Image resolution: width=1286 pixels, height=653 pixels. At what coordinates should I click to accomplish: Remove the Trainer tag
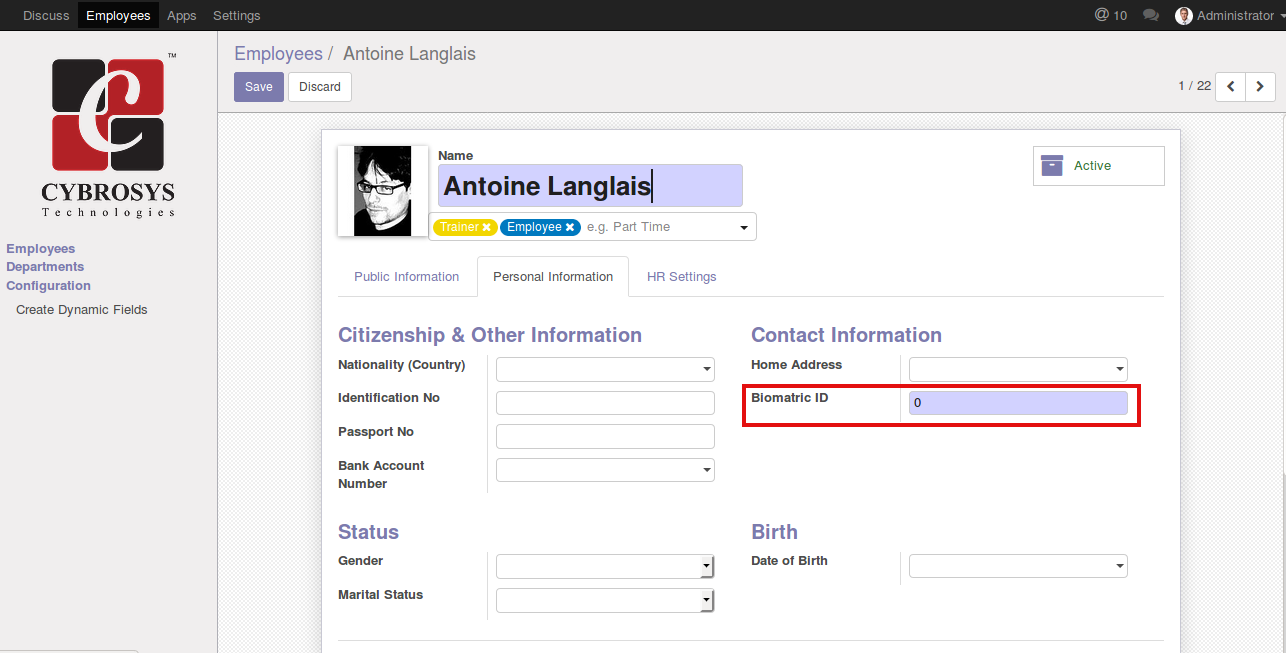pos(487,227)
